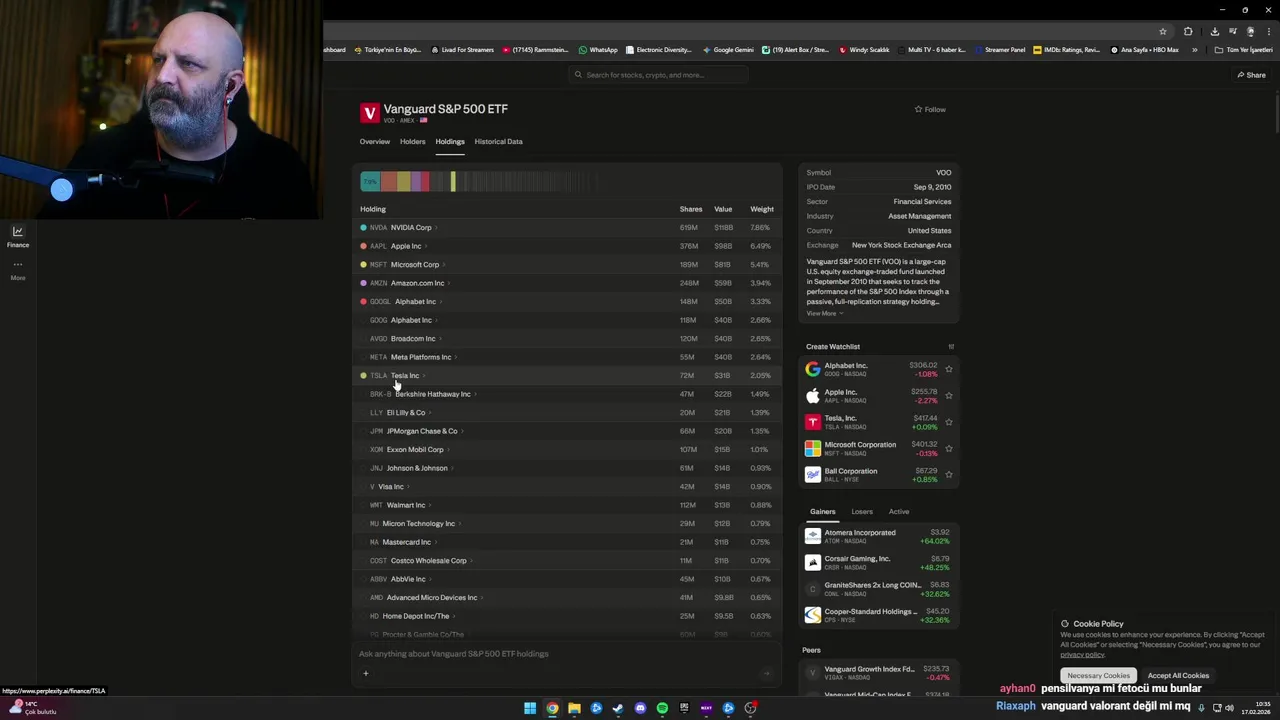Screen dimensions: 1280x720
Task: Follow Vanguard S&P 500 ETF
Action: (930, 109)
